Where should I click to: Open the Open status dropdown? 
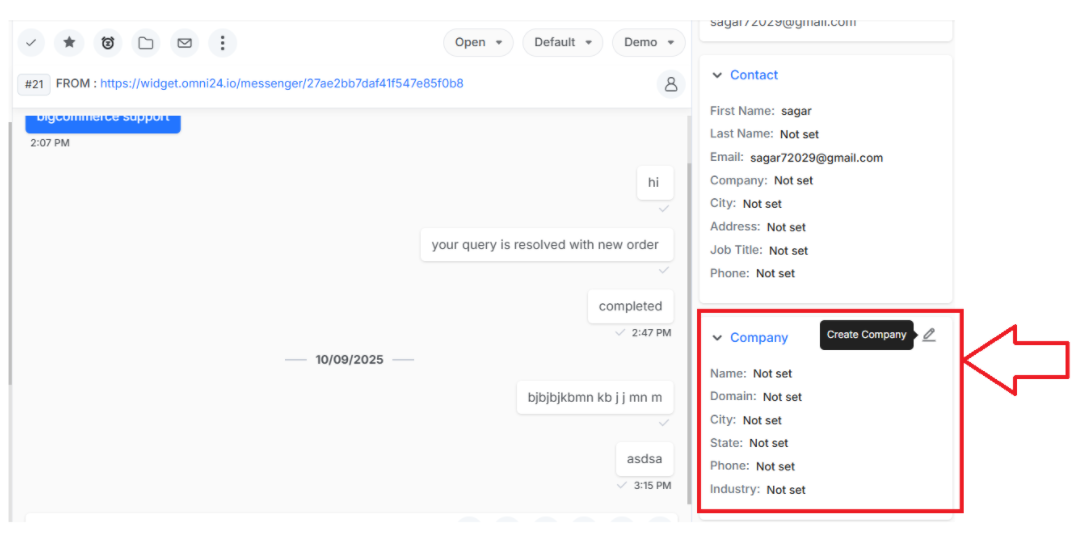click(478, 43)
